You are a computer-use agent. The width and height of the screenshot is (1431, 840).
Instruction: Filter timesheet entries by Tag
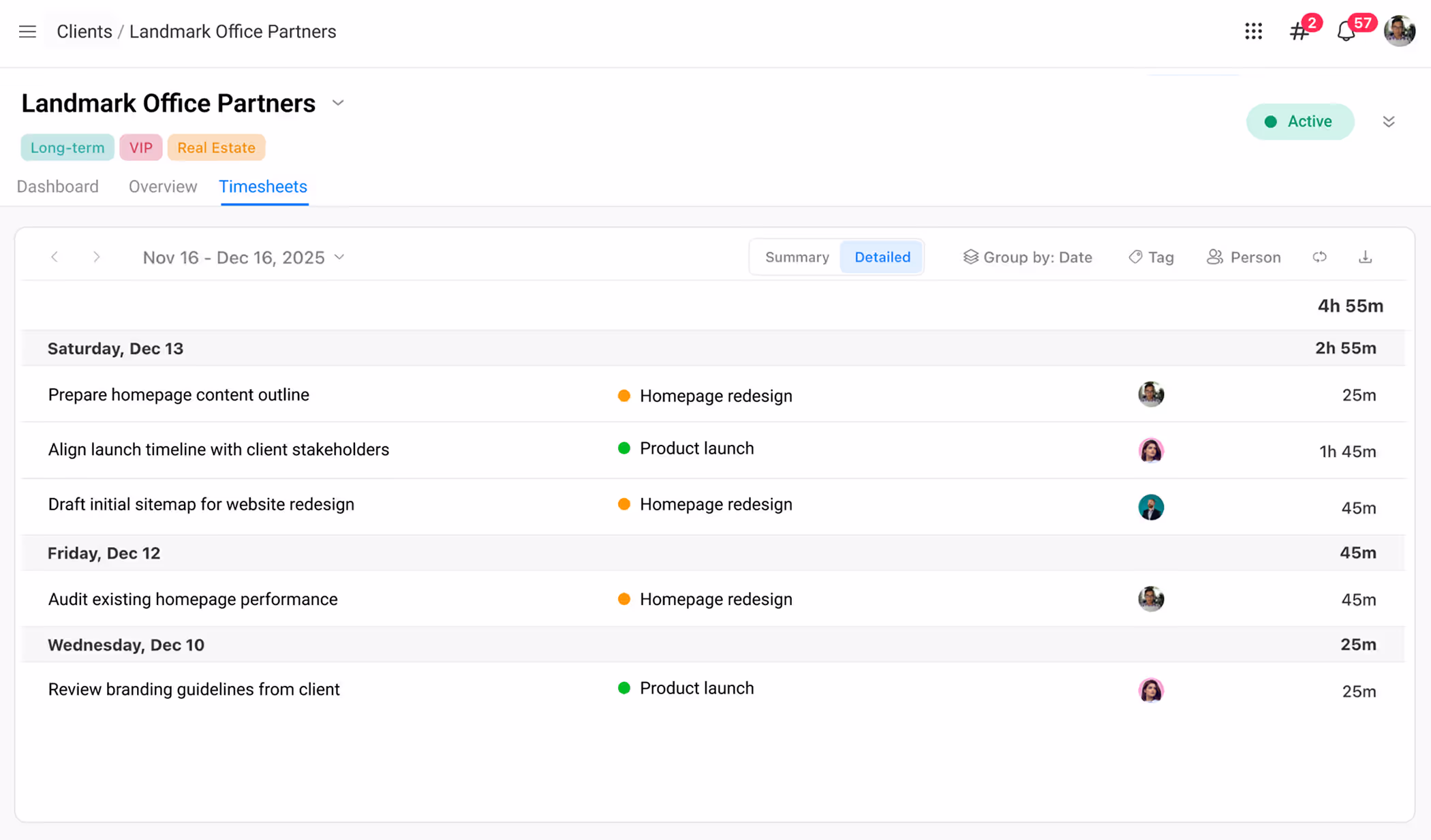click(1150, 257)
